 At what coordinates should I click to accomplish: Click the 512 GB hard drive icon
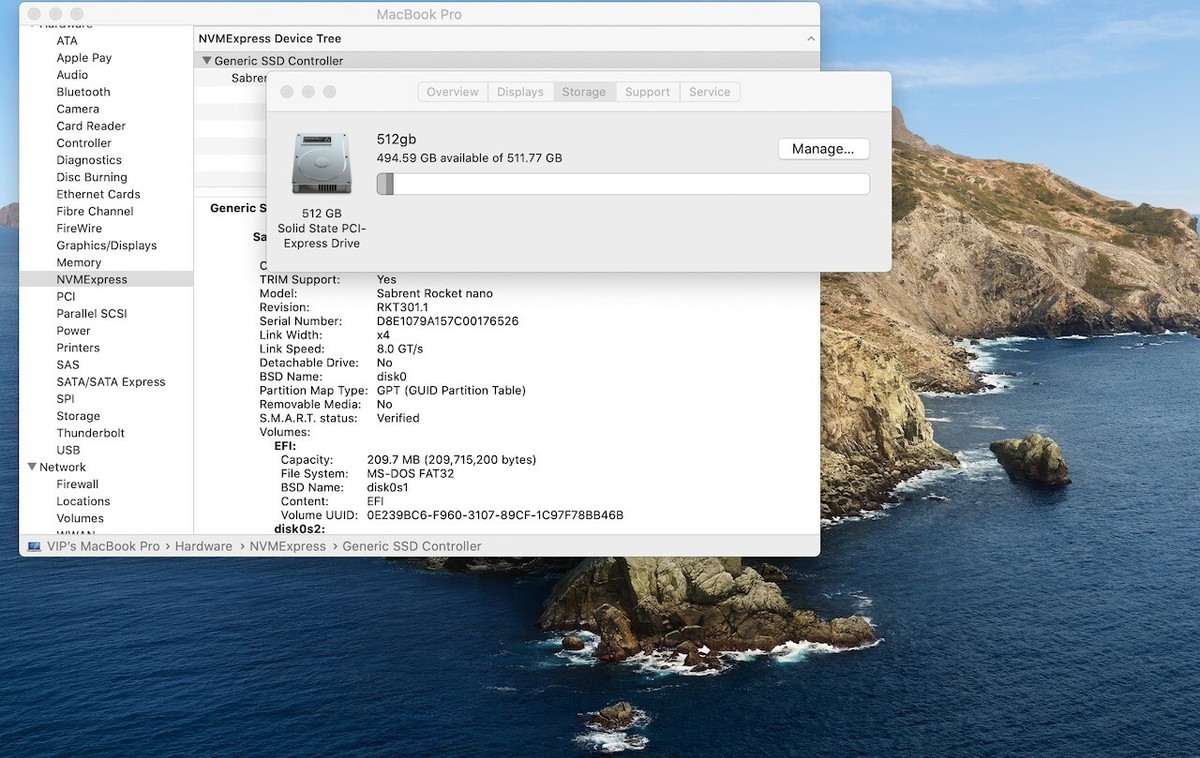tap(321, 164)
